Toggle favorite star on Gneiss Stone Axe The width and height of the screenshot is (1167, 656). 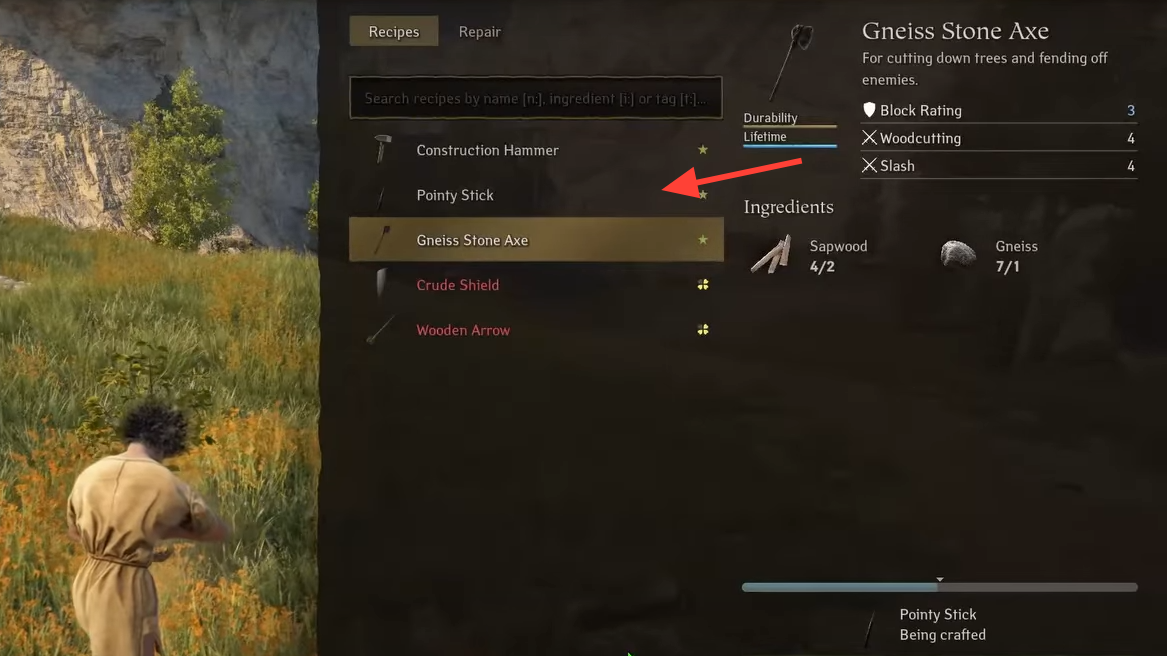tap(703, 240)
